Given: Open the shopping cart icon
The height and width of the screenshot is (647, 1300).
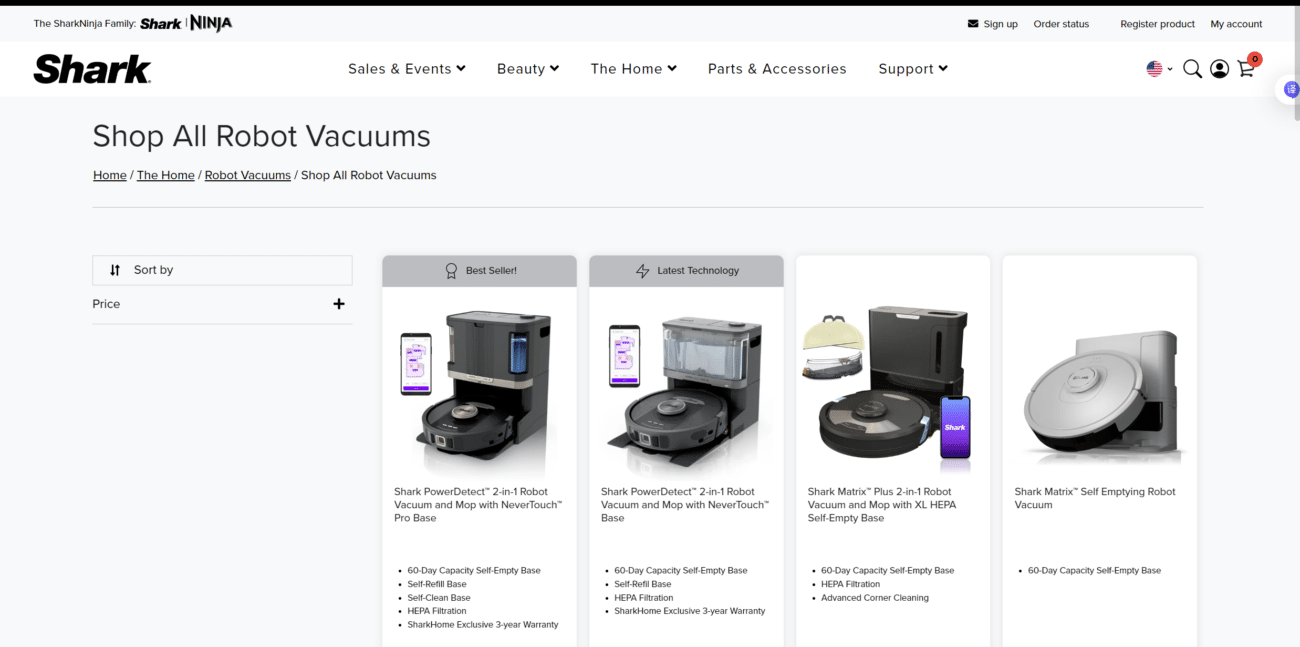Looking at the screenshot, I should (x=1246, y=69).
